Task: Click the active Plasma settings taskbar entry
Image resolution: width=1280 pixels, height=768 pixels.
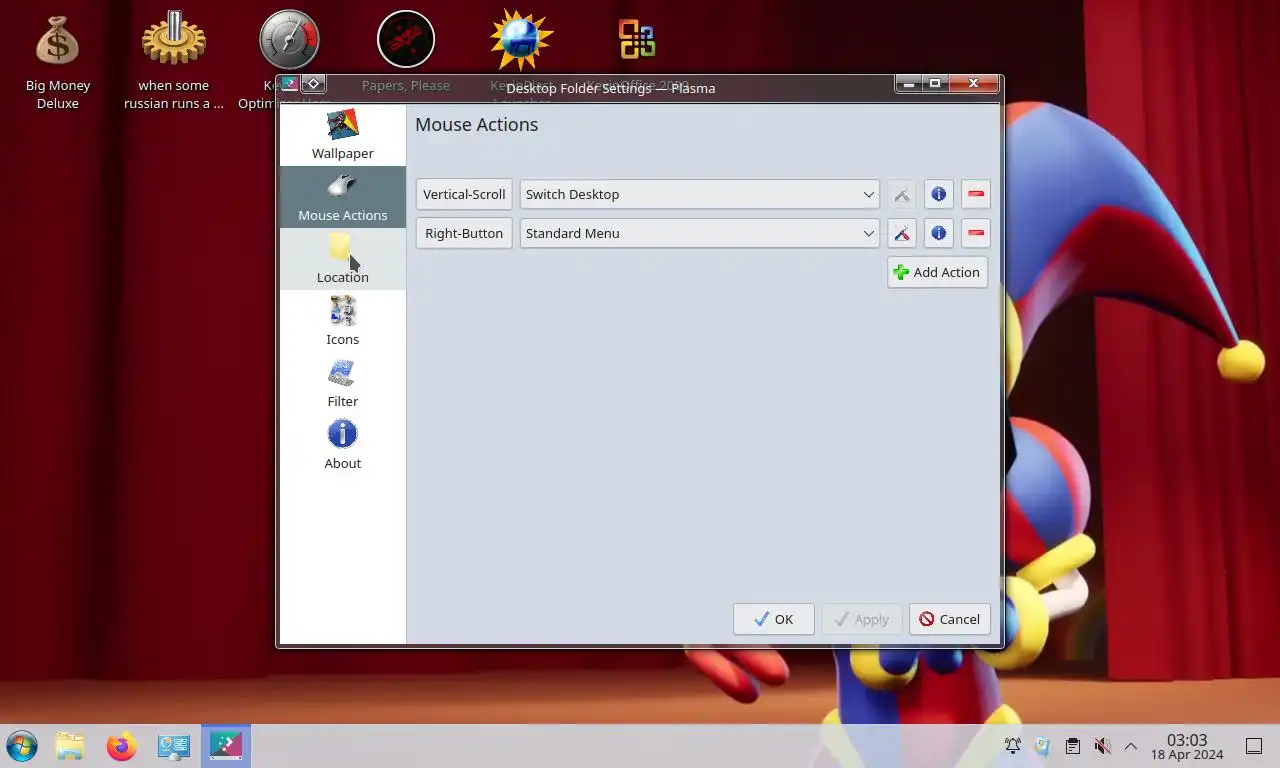Action: pyautogui.click(x=226, y=746)
